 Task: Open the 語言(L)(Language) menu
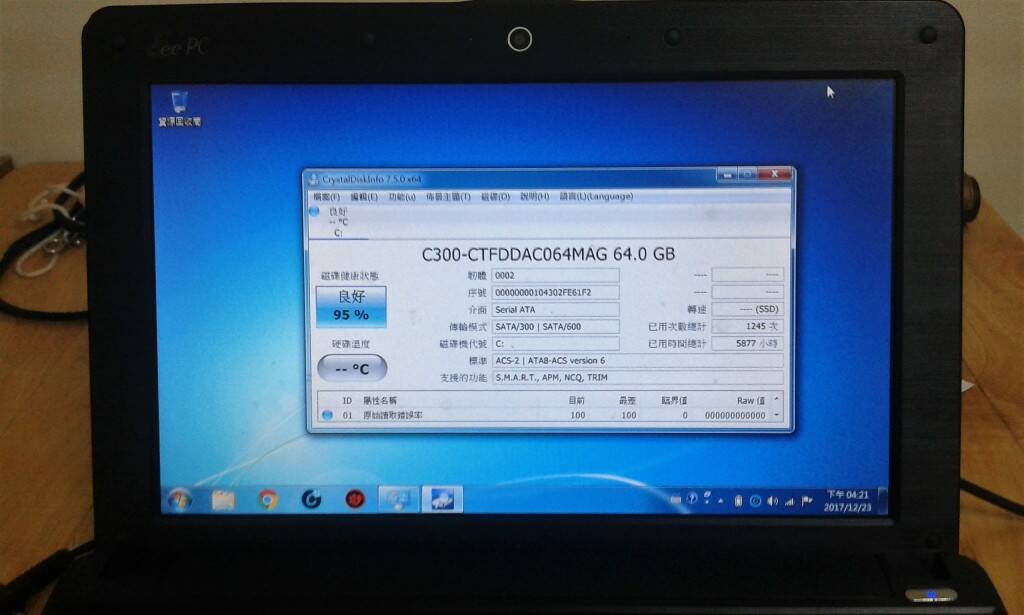(596, 196)
